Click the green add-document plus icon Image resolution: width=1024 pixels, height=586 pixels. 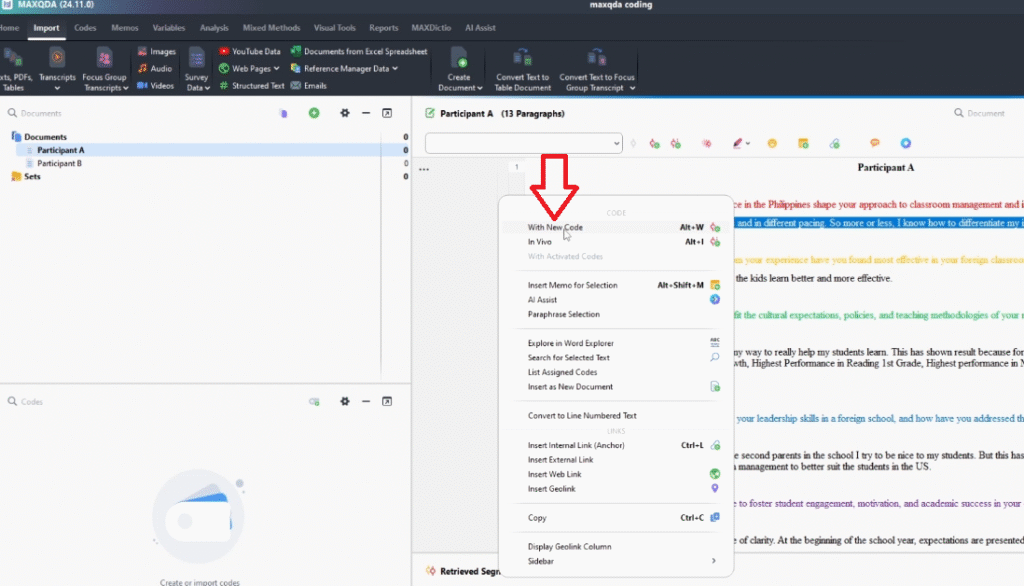314,114
